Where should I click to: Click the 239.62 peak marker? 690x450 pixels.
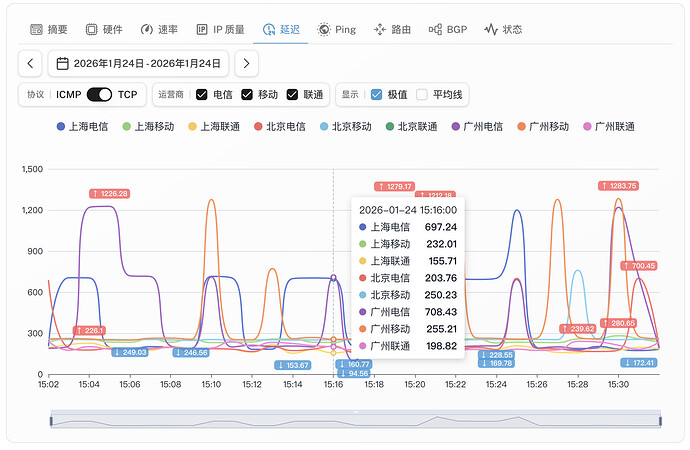click(579, 329)
